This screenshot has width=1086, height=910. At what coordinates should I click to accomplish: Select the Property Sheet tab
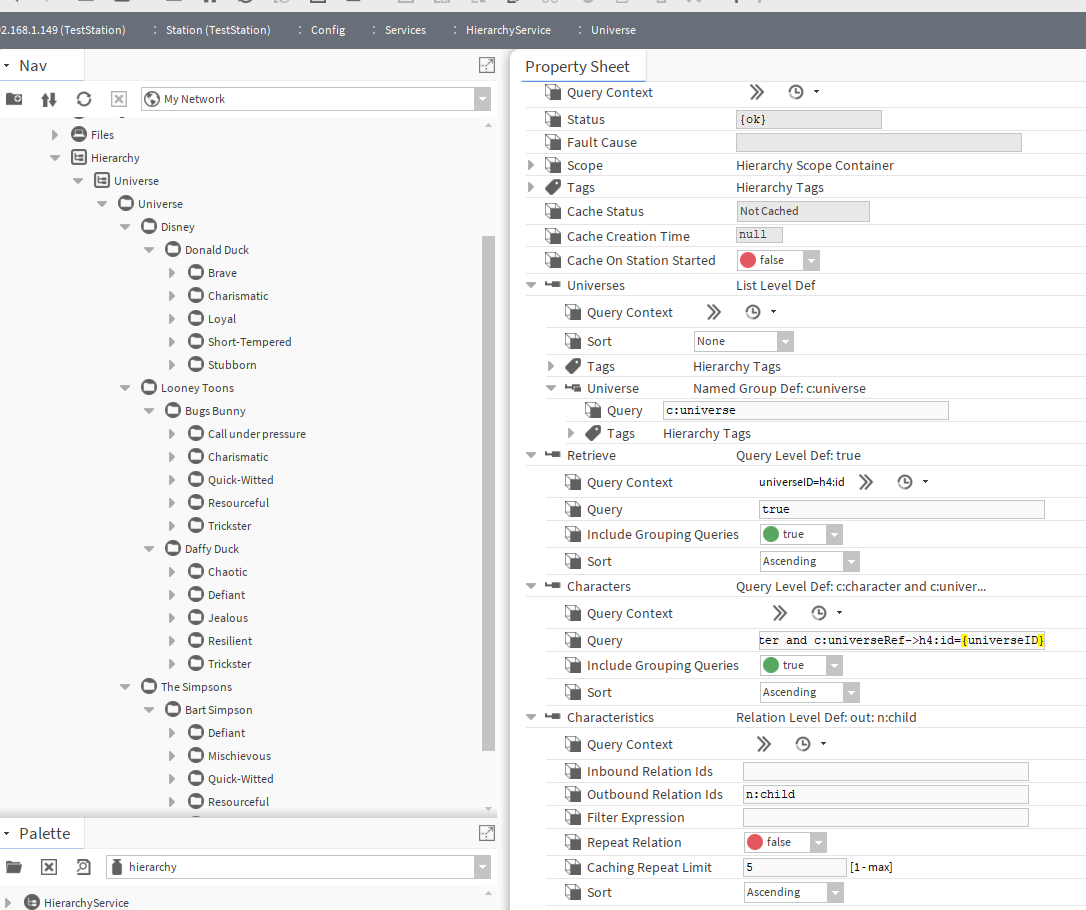(578, 67)
